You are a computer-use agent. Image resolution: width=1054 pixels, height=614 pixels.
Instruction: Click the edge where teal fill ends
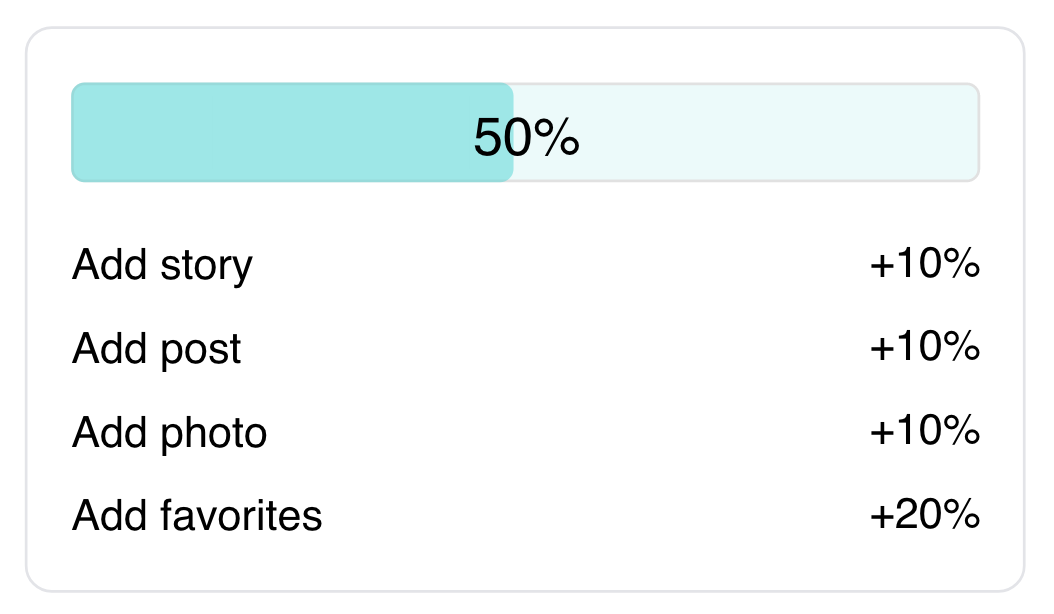[x=513, y=132]
